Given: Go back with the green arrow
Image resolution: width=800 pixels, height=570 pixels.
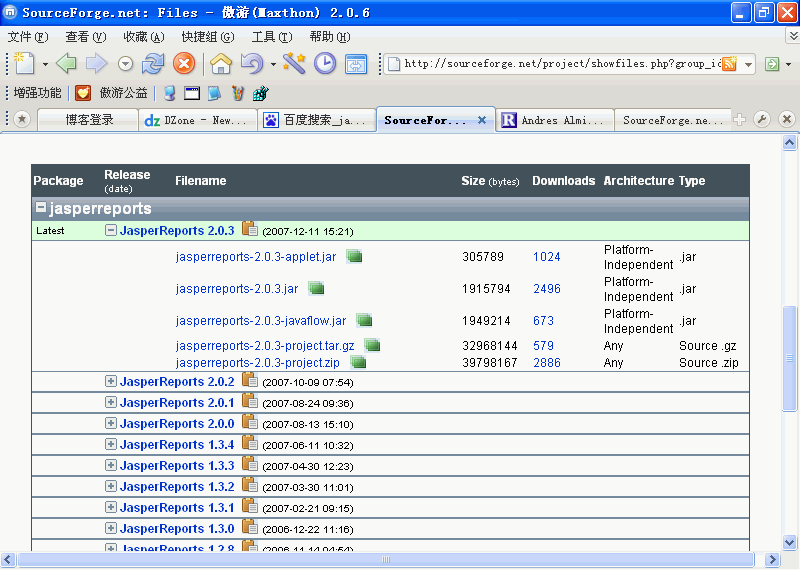Looking at the screenshot, I should click(x=66, y=64).
